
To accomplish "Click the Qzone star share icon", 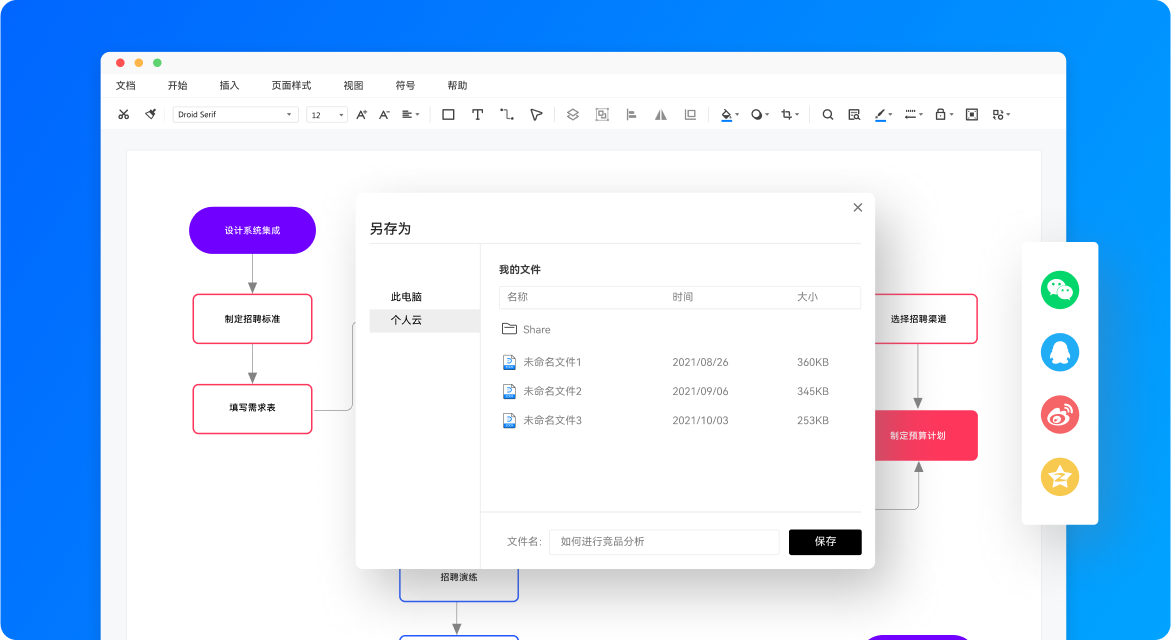I will [1060, 477].
